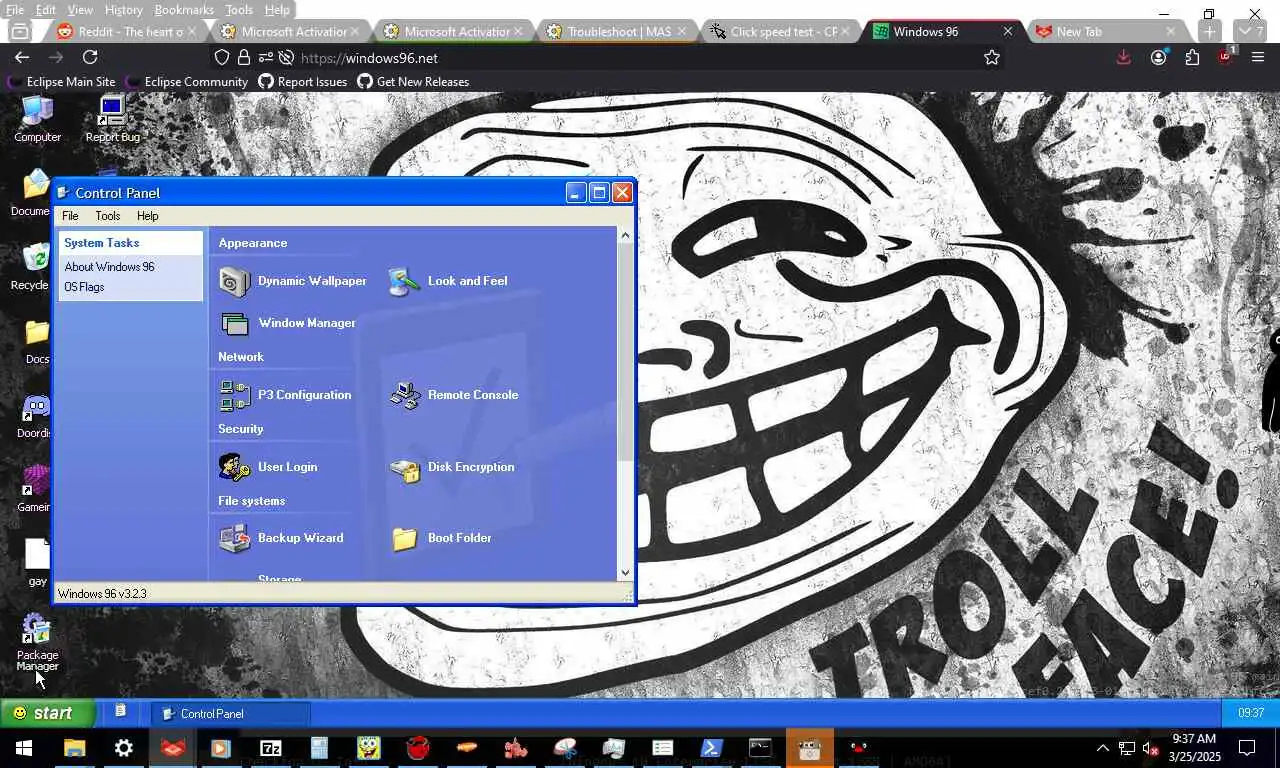Screen dimensions: 1280x768
Task: Open the Firefox Bookmarks menu
Action: 184,10
